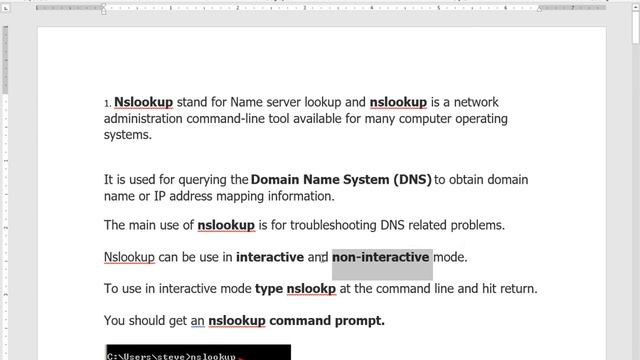This screenshot has height=360, width=640.
Task: Click the phrase 'IP address mapping information.'
Action: (244, 196)
